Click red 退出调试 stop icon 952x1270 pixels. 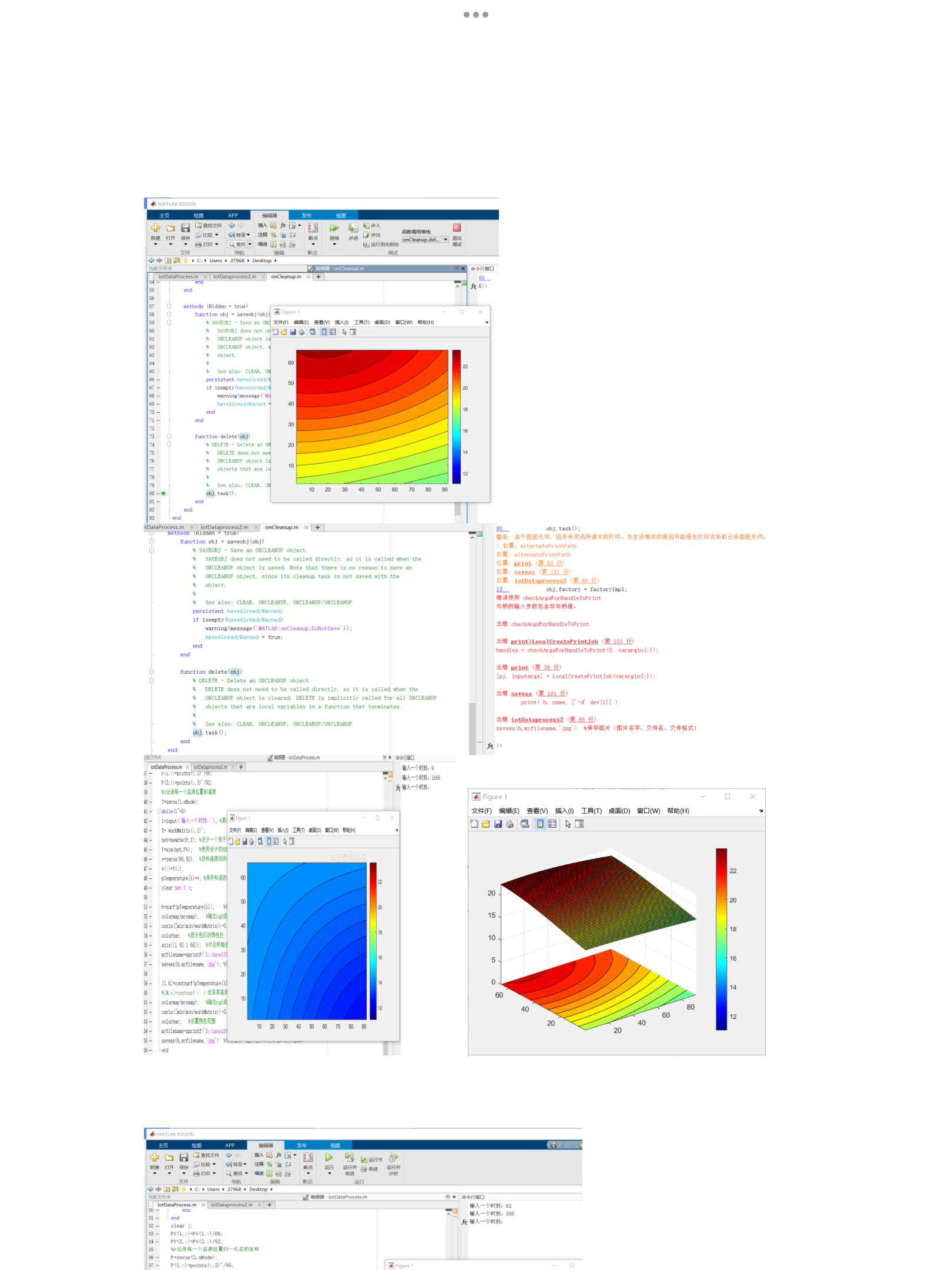(457, 228)
